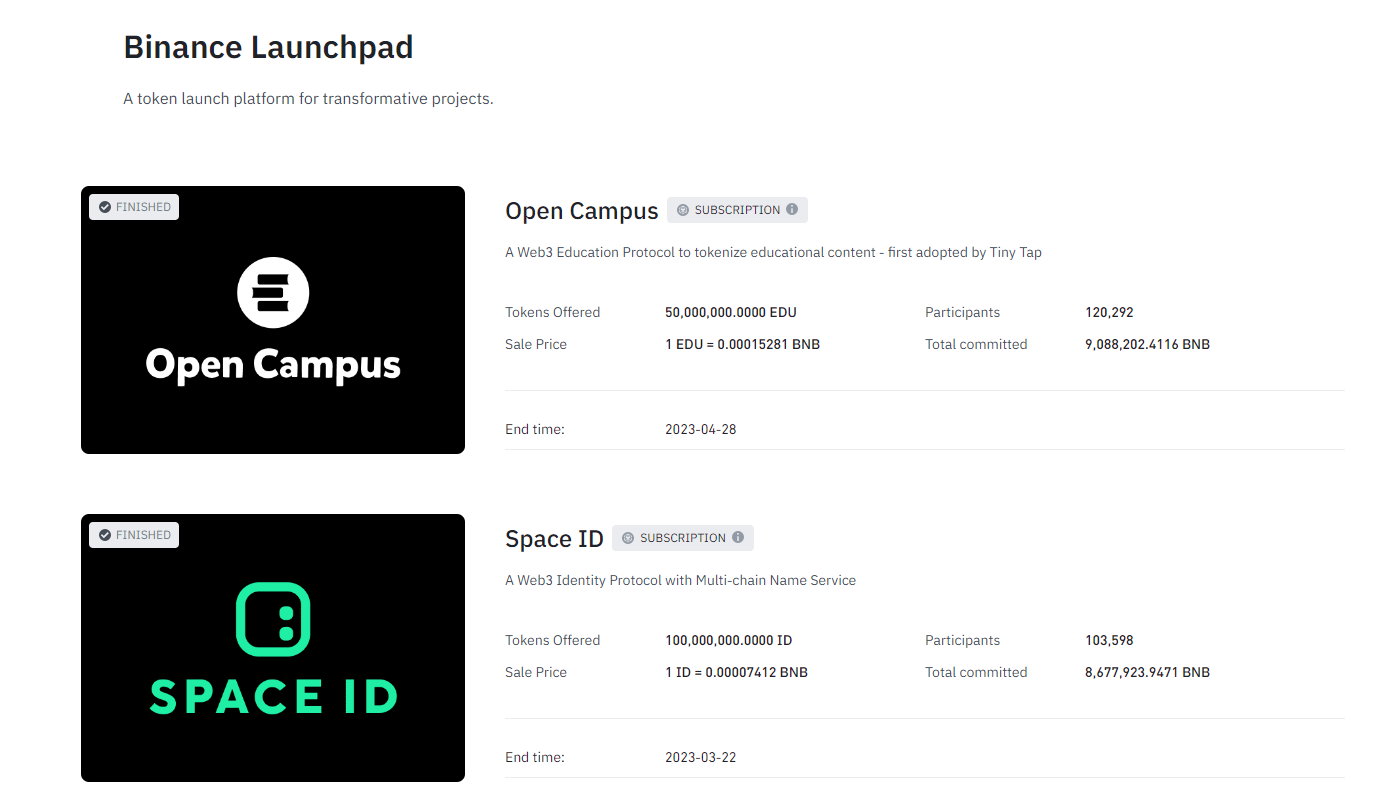The image size is (1397, 807).
Task: Click the info icon beside Open Campus SUBSCRIPTION
Action: coord(792,210)
